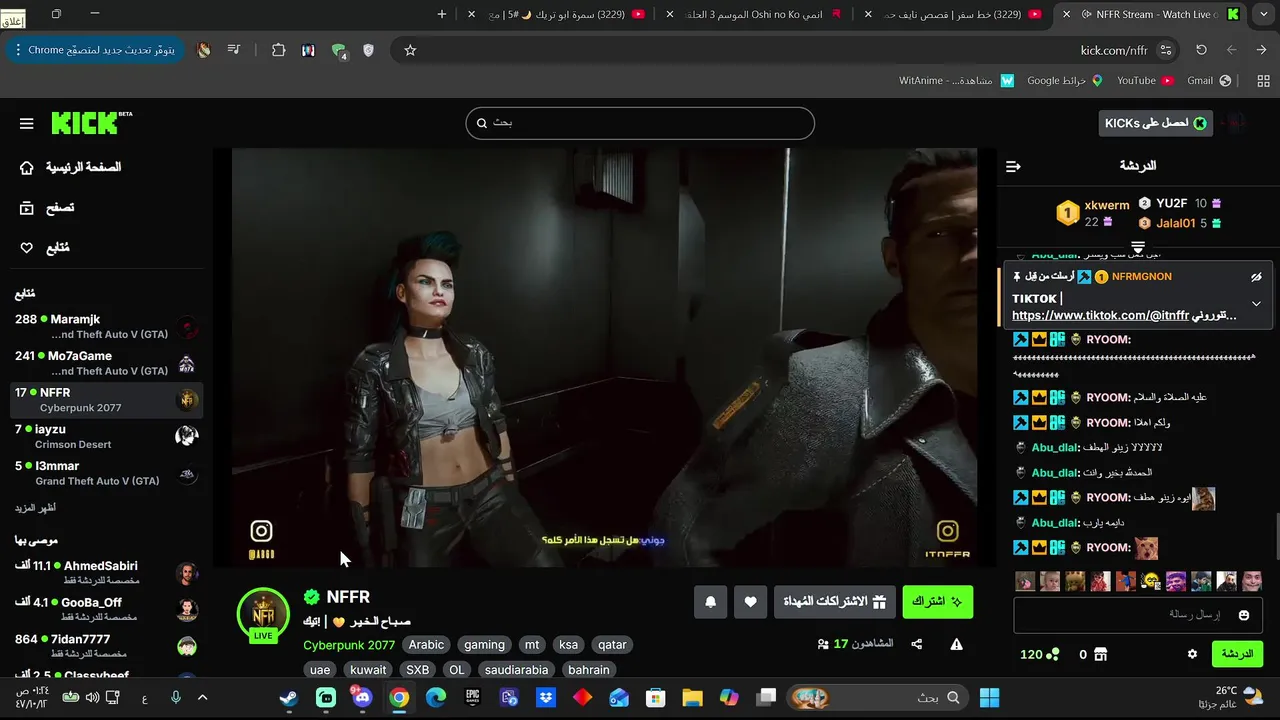The height and width of the screenshot is (720, 1280).
Task: Open l3mmar channel in sidebar
Action: pyautogui.click(x=105, y=473)
